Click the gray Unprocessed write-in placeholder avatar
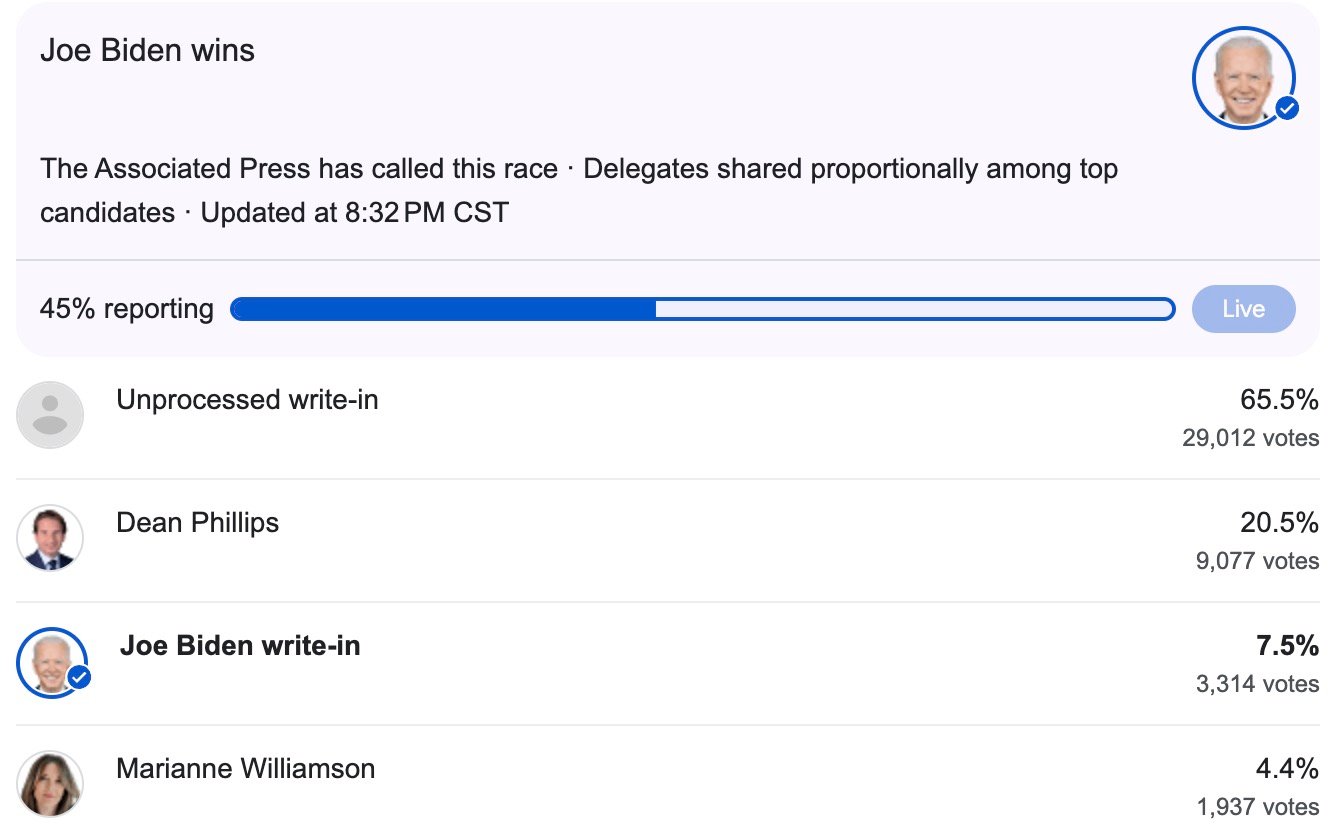Screen dimensions: 1340x832 (x=50, y=414)
